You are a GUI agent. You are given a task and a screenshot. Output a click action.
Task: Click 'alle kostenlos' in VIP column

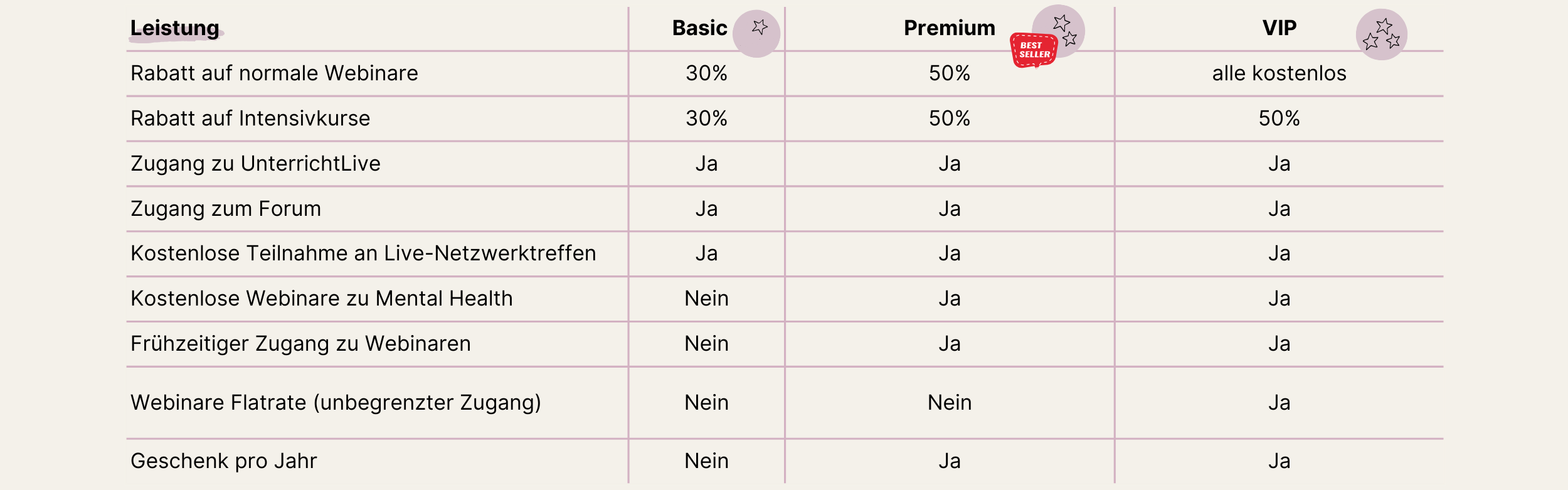(1279, 73)
